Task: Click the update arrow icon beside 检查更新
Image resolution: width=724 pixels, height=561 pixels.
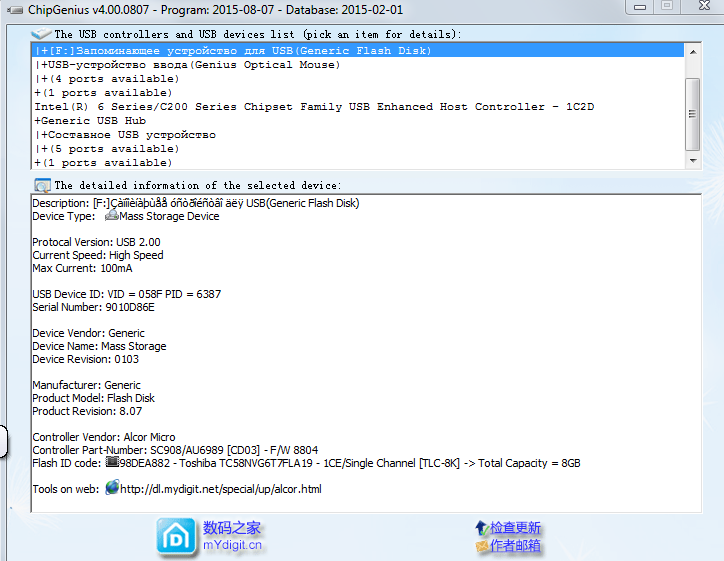Action: pos(481,527)
